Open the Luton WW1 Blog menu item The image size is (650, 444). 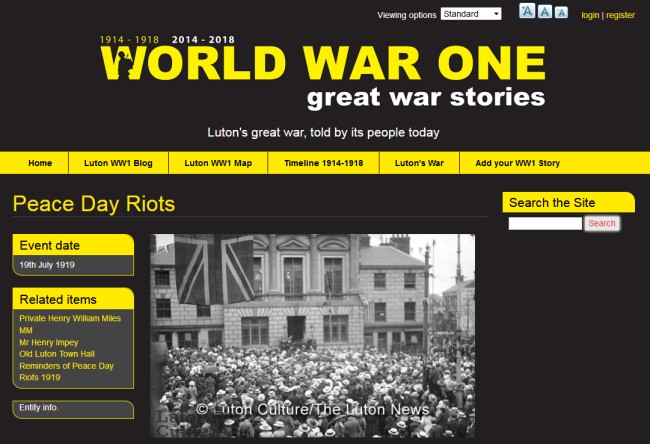(118, 163)
